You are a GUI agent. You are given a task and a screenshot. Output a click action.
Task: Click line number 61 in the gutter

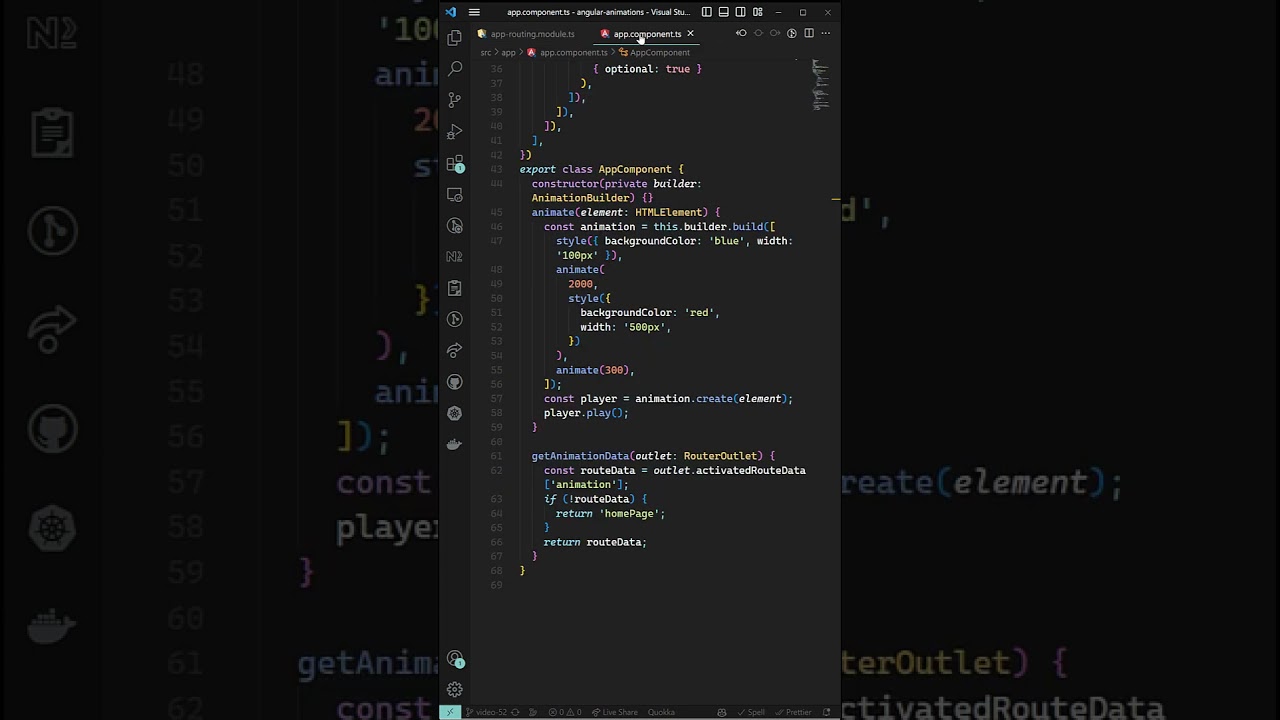497,456
